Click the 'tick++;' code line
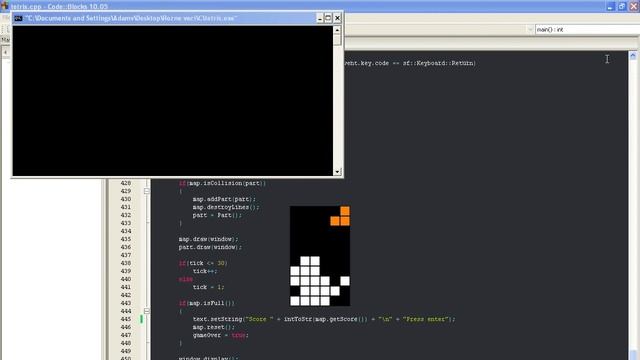The image size is (640, 360). 205,271
